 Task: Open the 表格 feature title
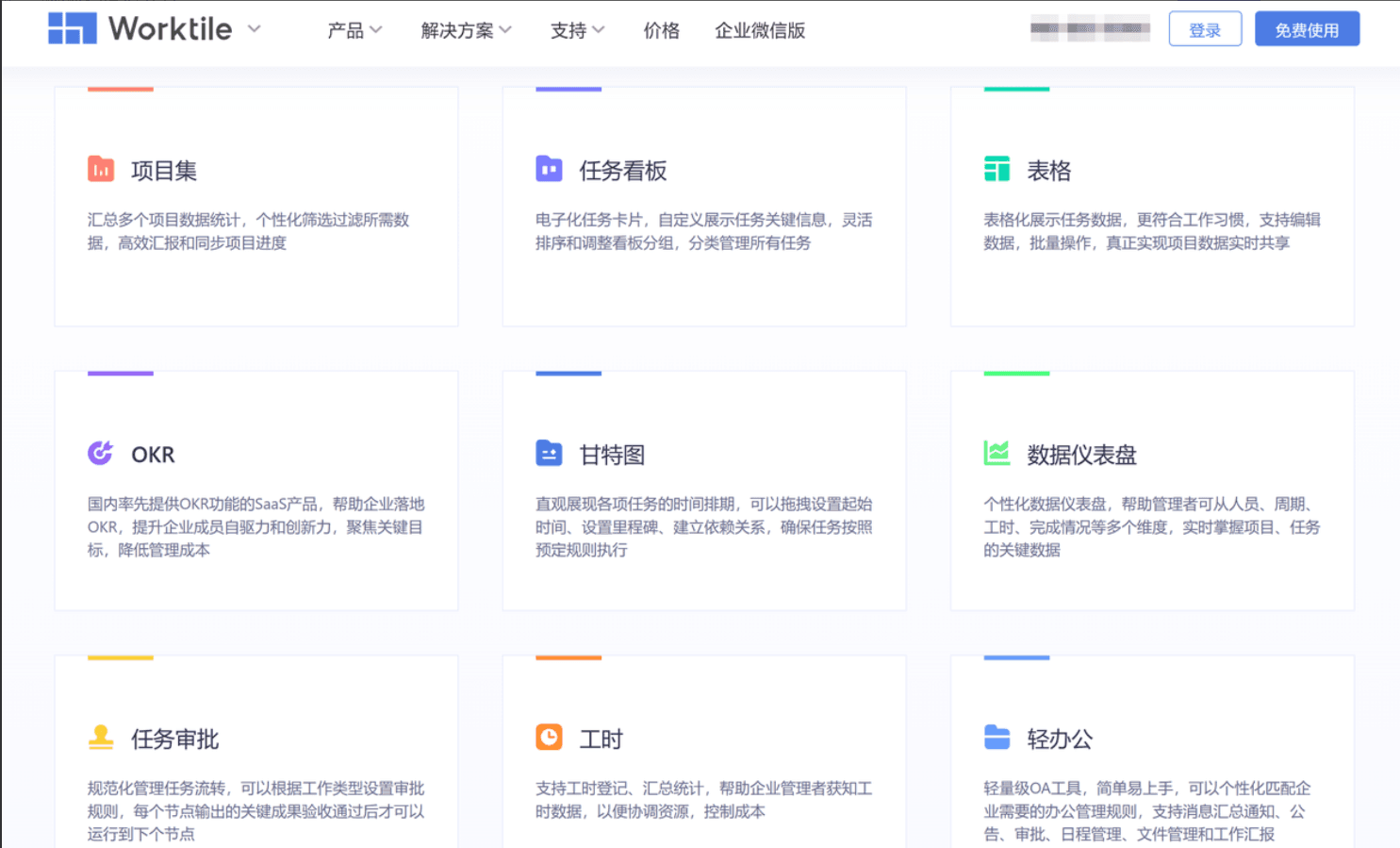[x=1049, y=171]
